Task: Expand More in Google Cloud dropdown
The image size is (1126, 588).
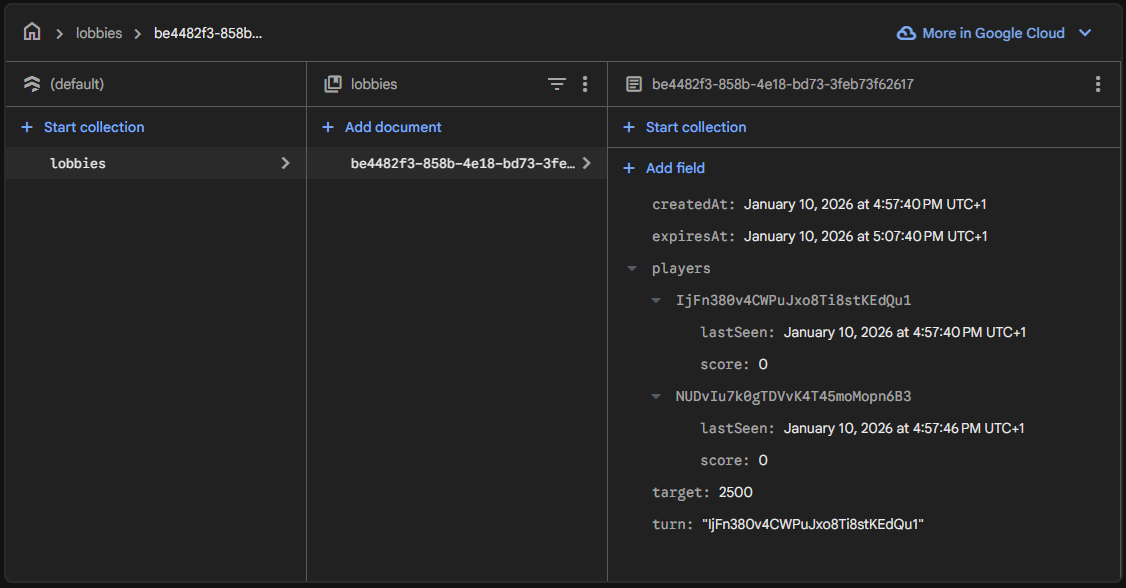Action: click(1085, 33)
